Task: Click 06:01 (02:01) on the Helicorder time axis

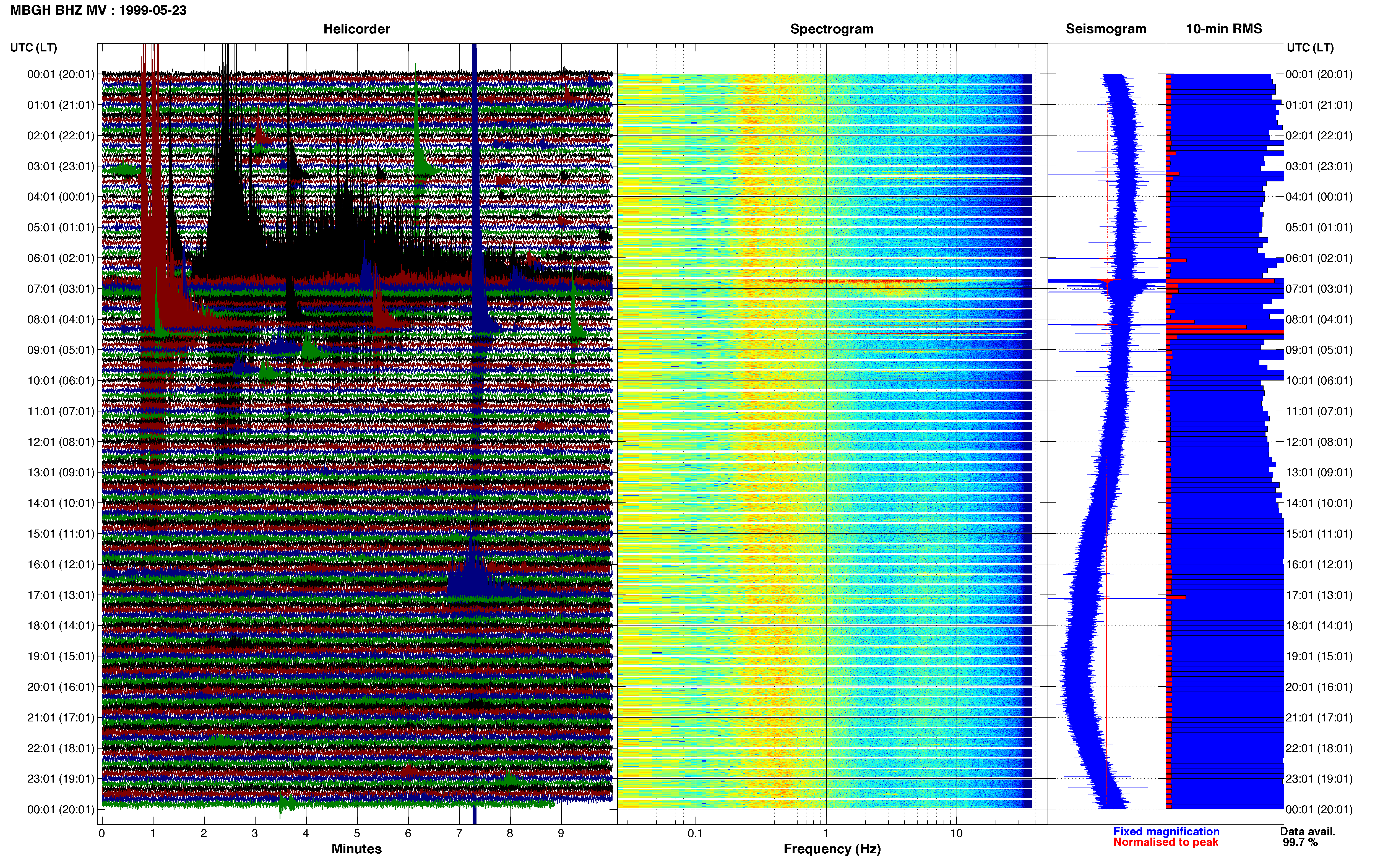Action: tap(60, 258)
